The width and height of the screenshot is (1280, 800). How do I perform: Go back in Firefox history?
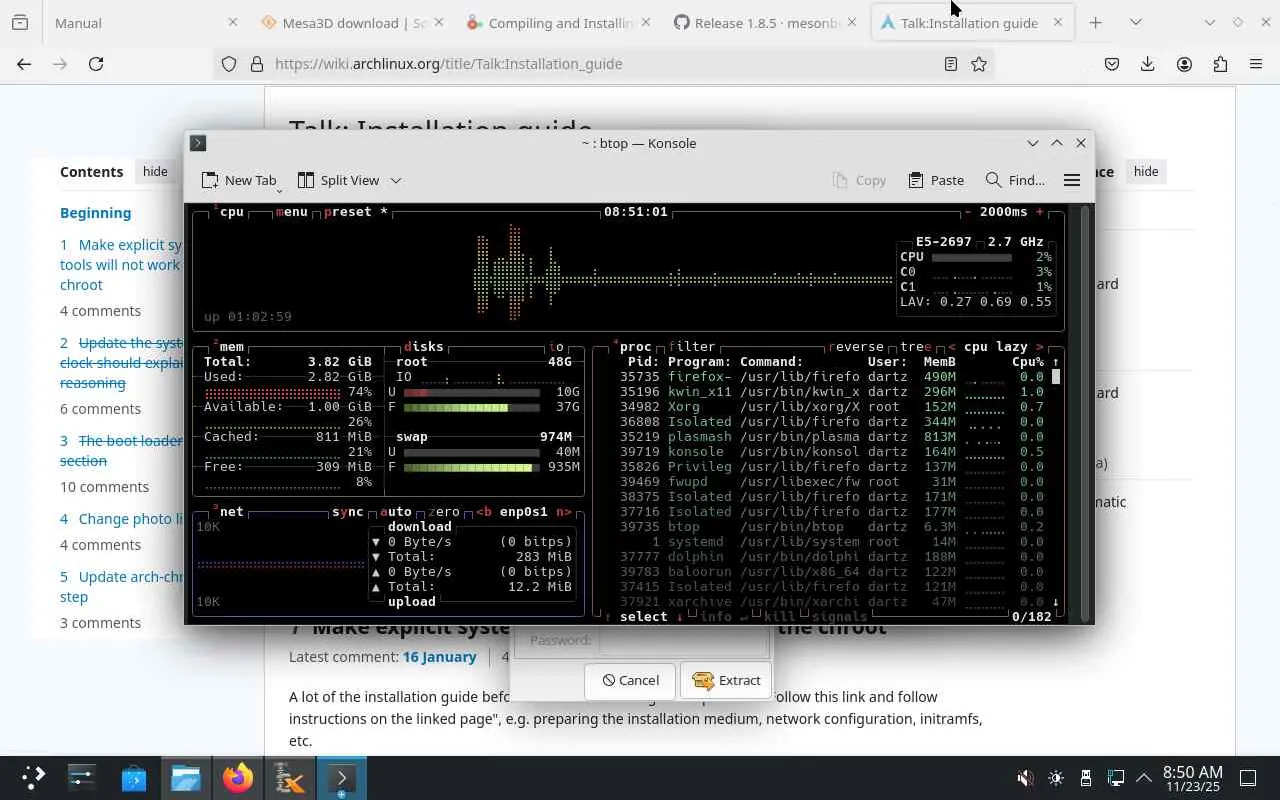click(x=24, y=64)
